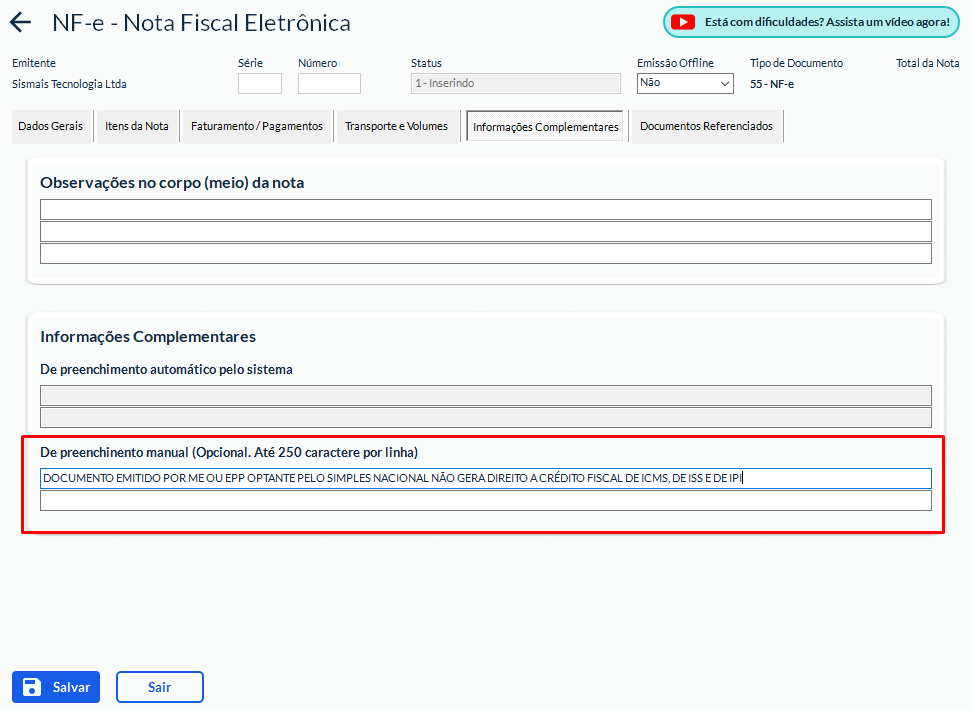Focus the third Observações no corpo line
The image size is (972, 711).
point(486,254)
